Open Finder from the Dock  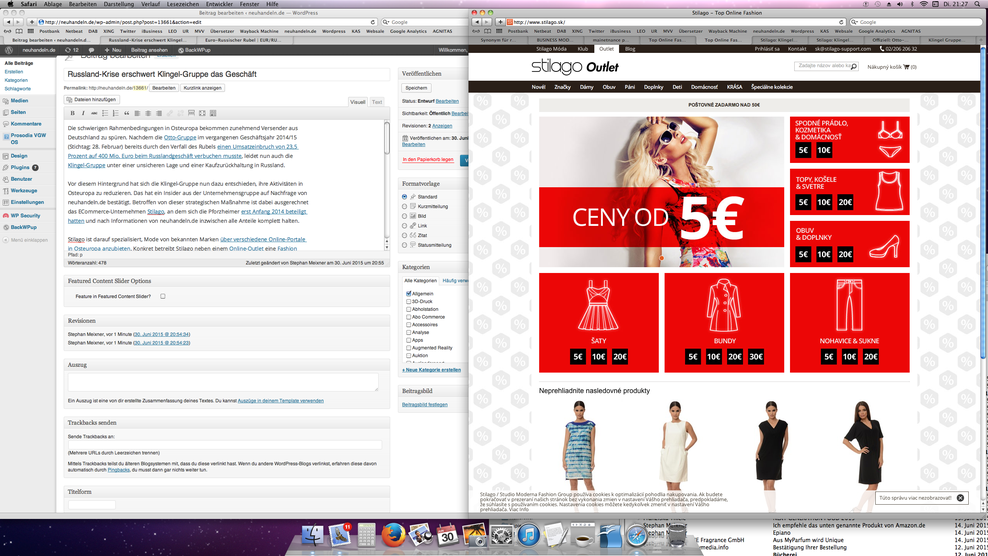pyautogui.click(x=313, y=536)
